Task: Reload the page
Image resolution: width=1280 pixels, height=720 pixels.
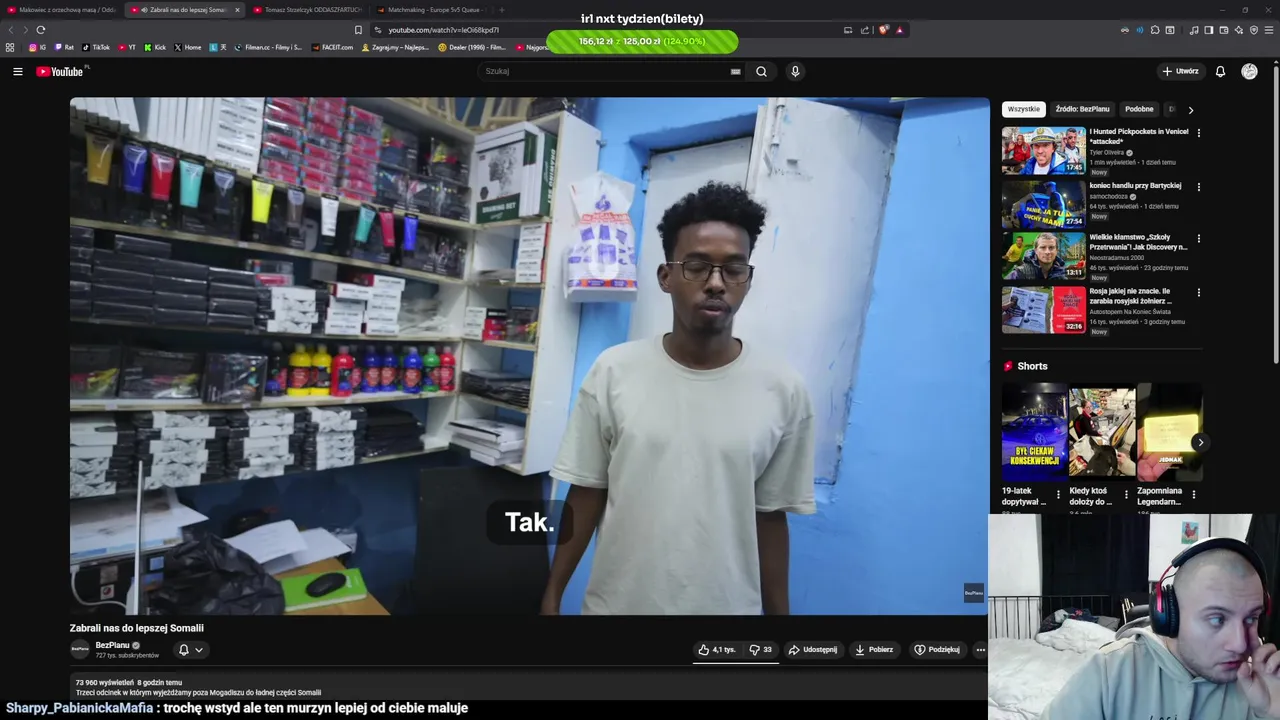Action: coord(40,30)
